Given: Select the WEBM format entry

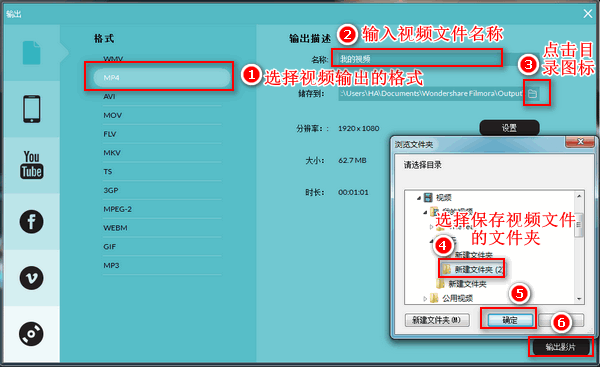Looking at the screenshot, I should tap(161, 228).
